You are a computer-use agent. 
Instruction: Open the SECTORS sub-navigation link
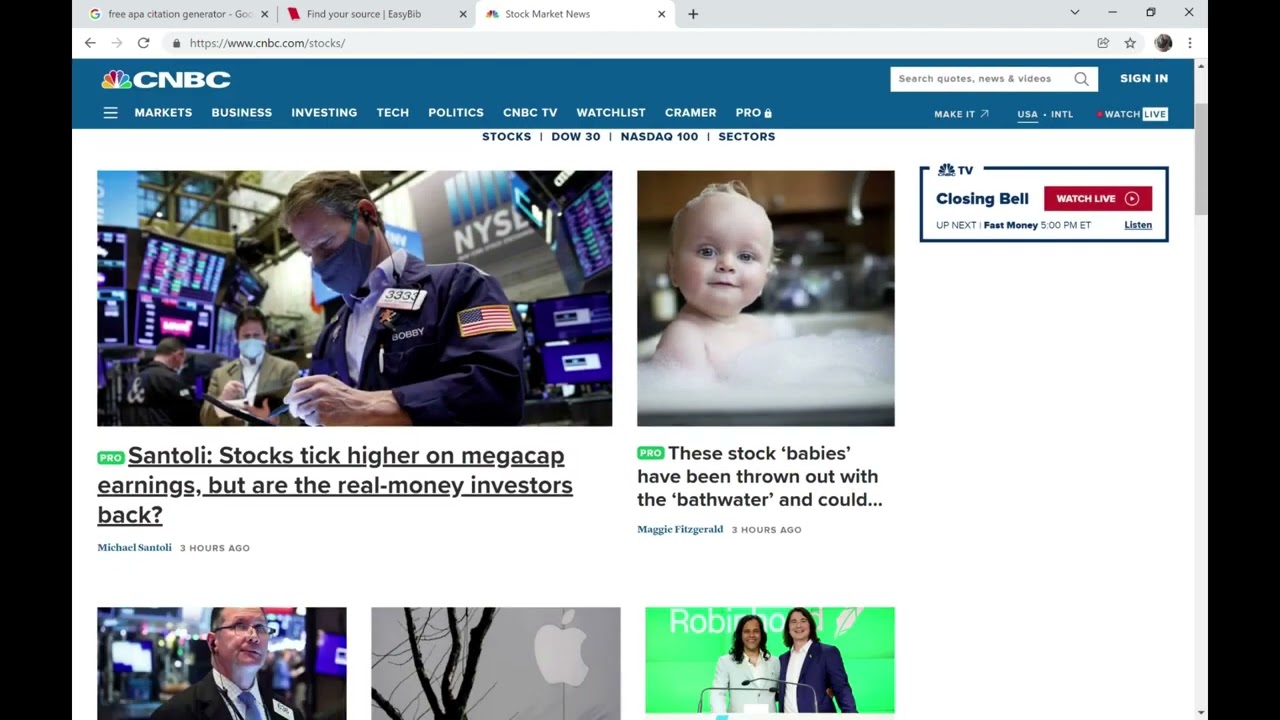click(x=746, y=137)
